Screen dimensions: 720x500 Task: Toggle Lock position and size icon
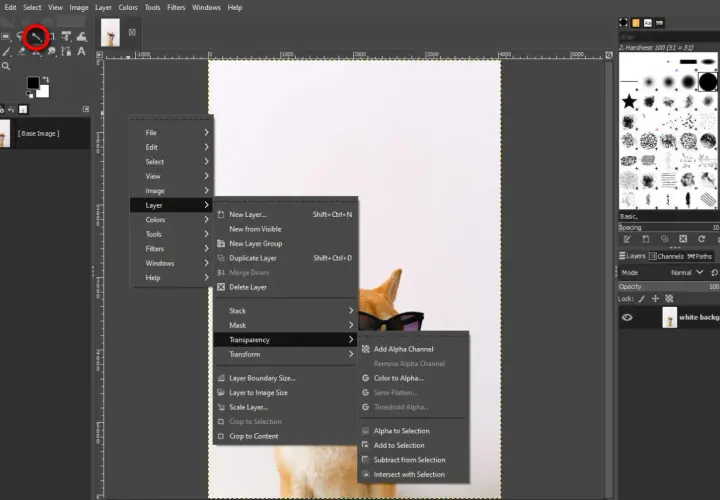click(x=655, y=298)
